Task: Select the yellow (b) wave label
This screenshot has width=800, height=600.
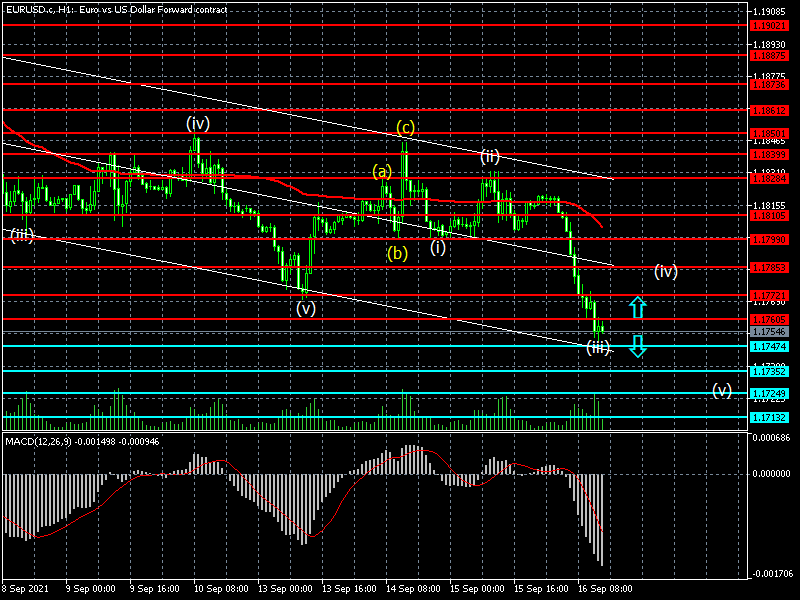Action: (x=398, y=253)
